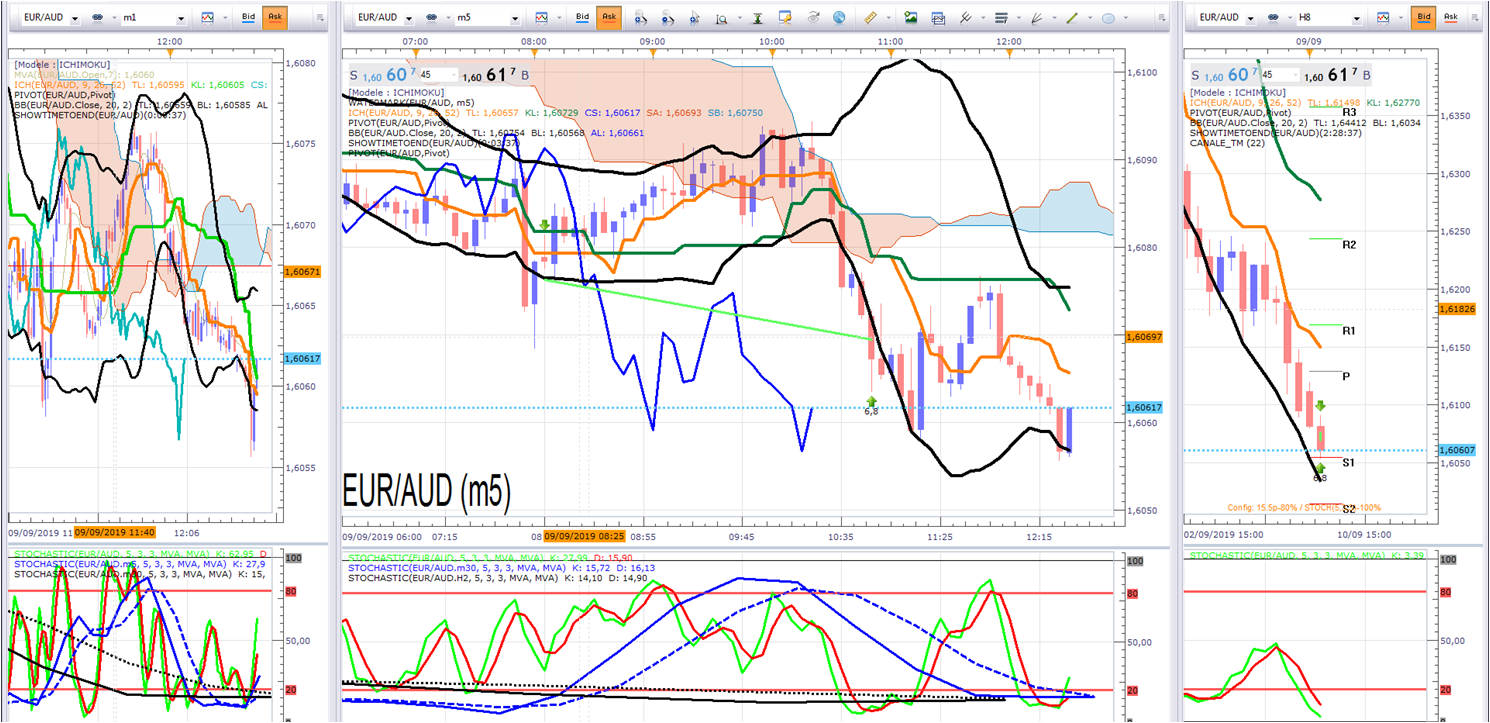
Task: Click the green vertical autoscale icon
Action: tap(758, 18)
